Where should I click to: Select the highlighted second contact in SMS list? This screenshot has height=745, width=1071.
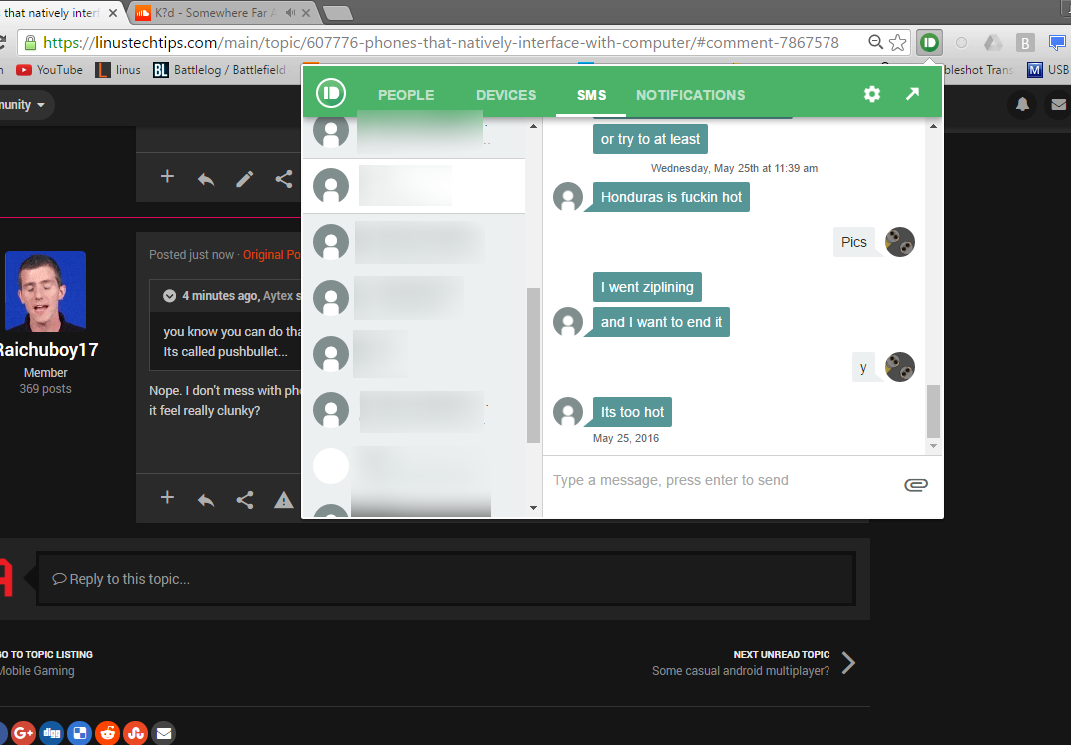point(414,186)
